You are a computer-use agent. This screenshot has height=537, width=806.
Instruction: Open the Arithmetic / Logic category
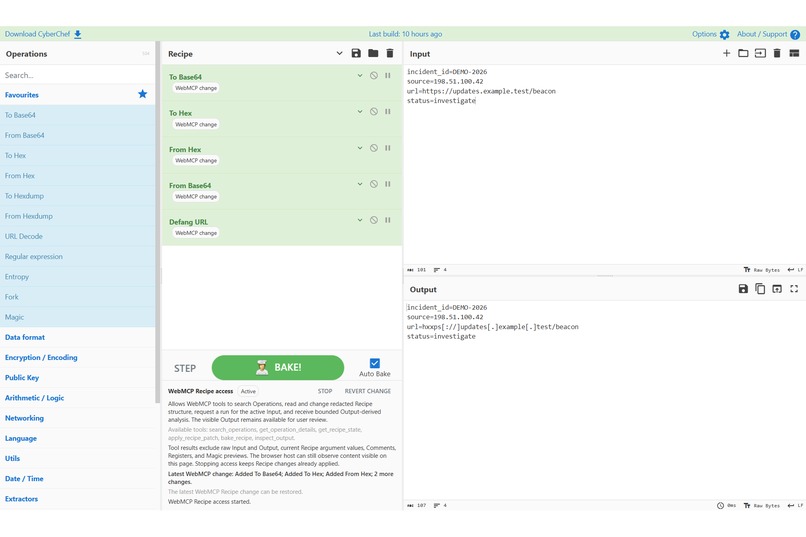pos(77,398)
